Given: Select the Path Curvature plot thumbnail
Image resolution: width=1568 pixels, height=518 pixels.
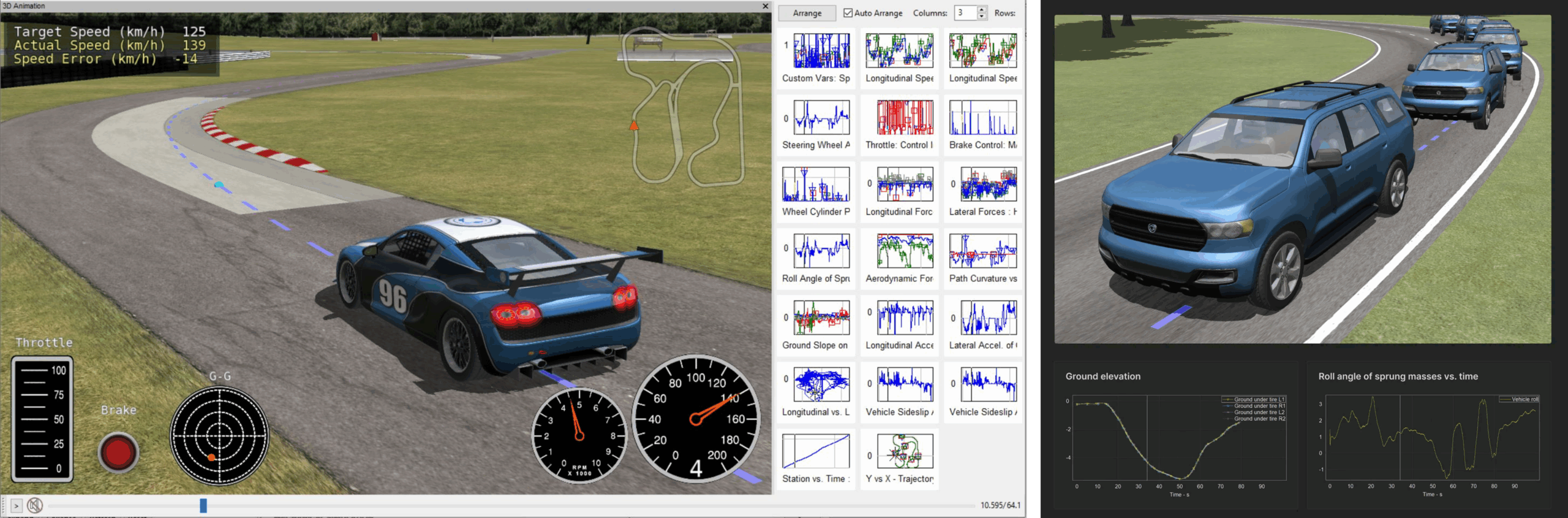Looking at the screenshot, I should tap(982, 251).
